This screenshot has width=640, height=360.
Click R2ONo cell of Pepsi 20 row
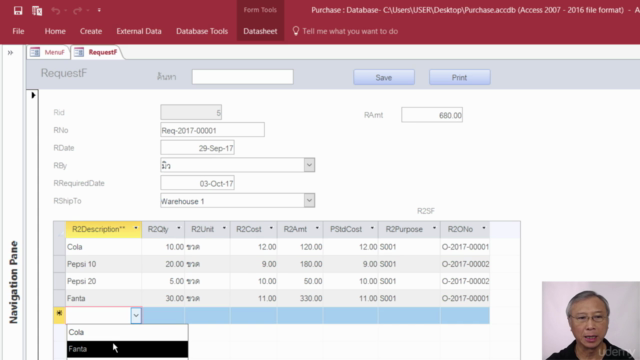click(465, 281)
